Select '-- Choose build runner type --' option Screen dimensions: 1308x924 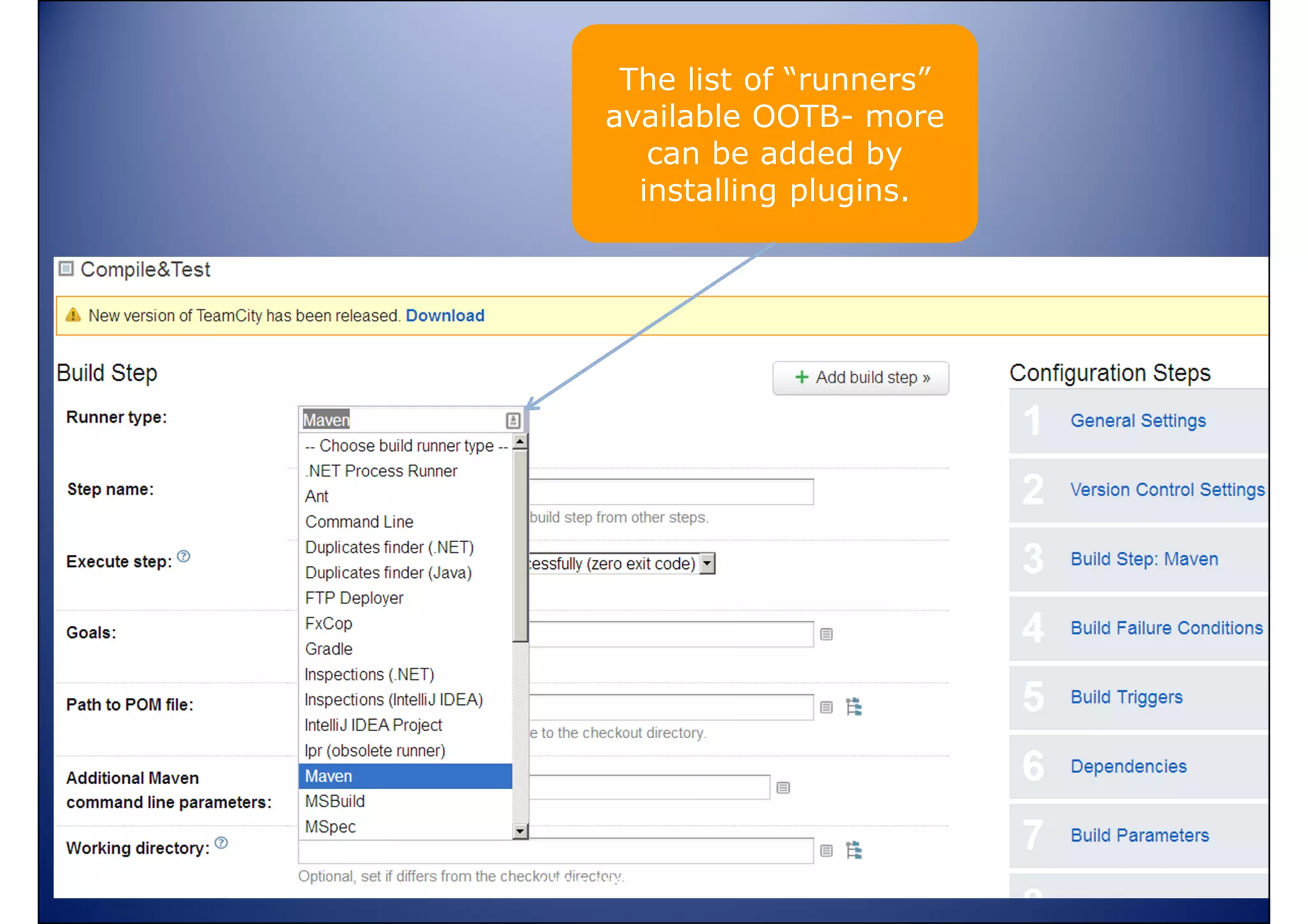[x=406, y=446]
